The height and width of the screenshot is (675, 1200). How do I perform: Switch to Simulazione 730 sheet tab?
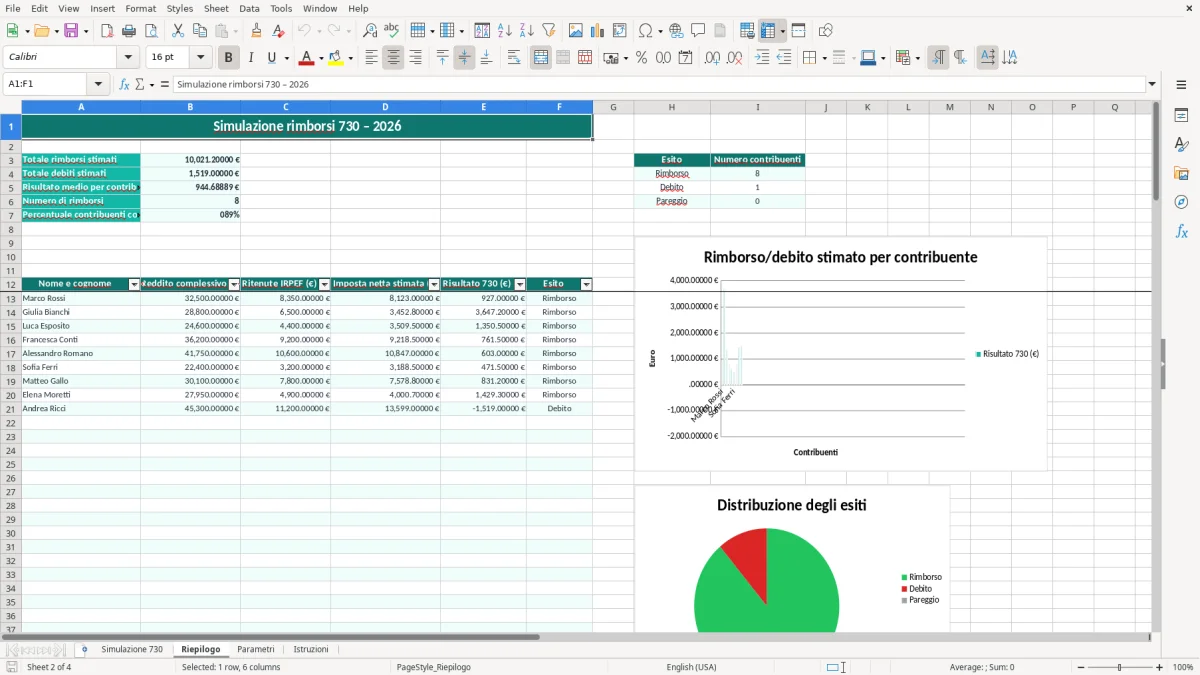tap(132, 649)
